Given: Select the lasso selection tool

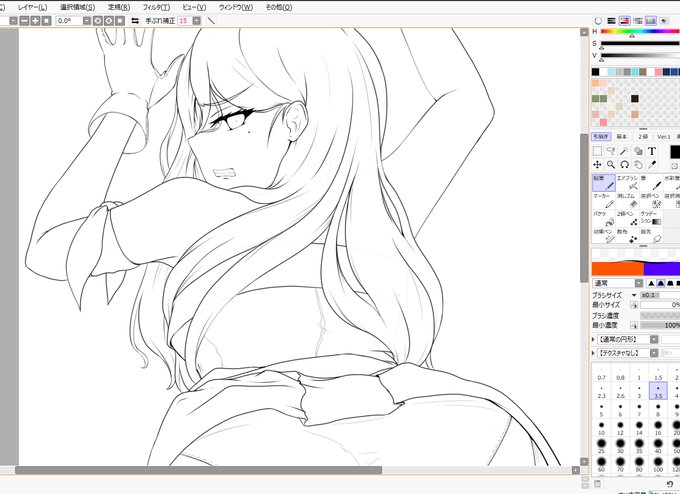Looking at the screenshot, I should (x=611, y=151).
